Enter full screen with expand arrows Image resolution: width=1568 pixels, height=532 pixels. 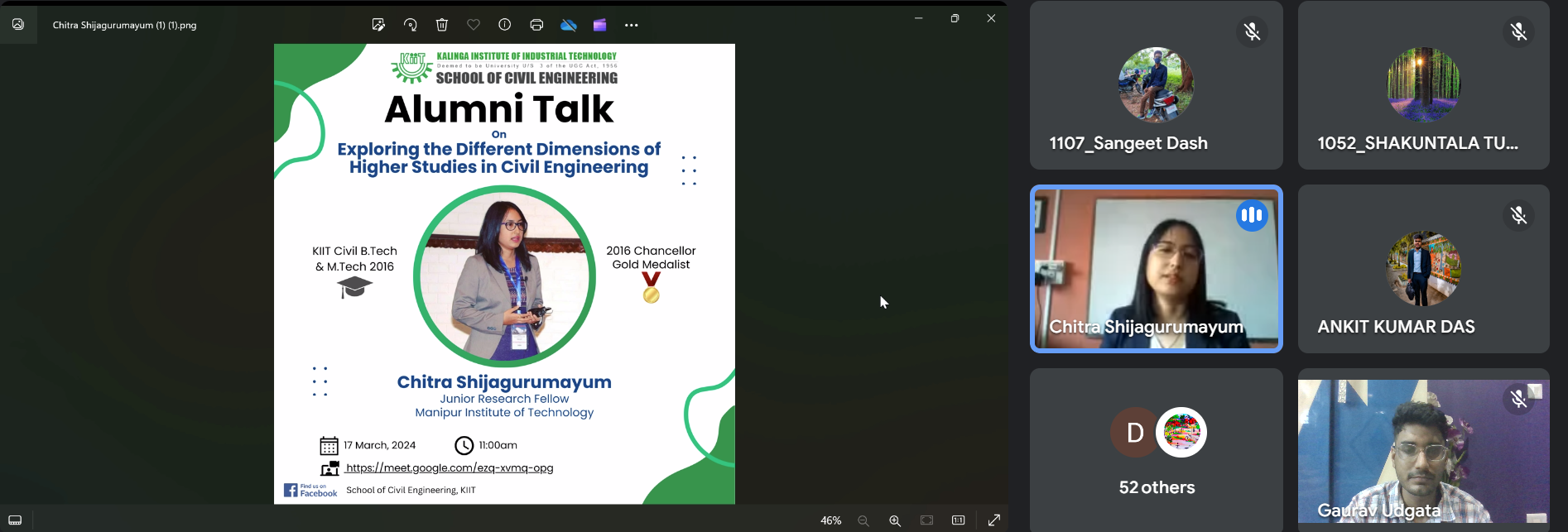pyautogui.click(x=994, y=520)
